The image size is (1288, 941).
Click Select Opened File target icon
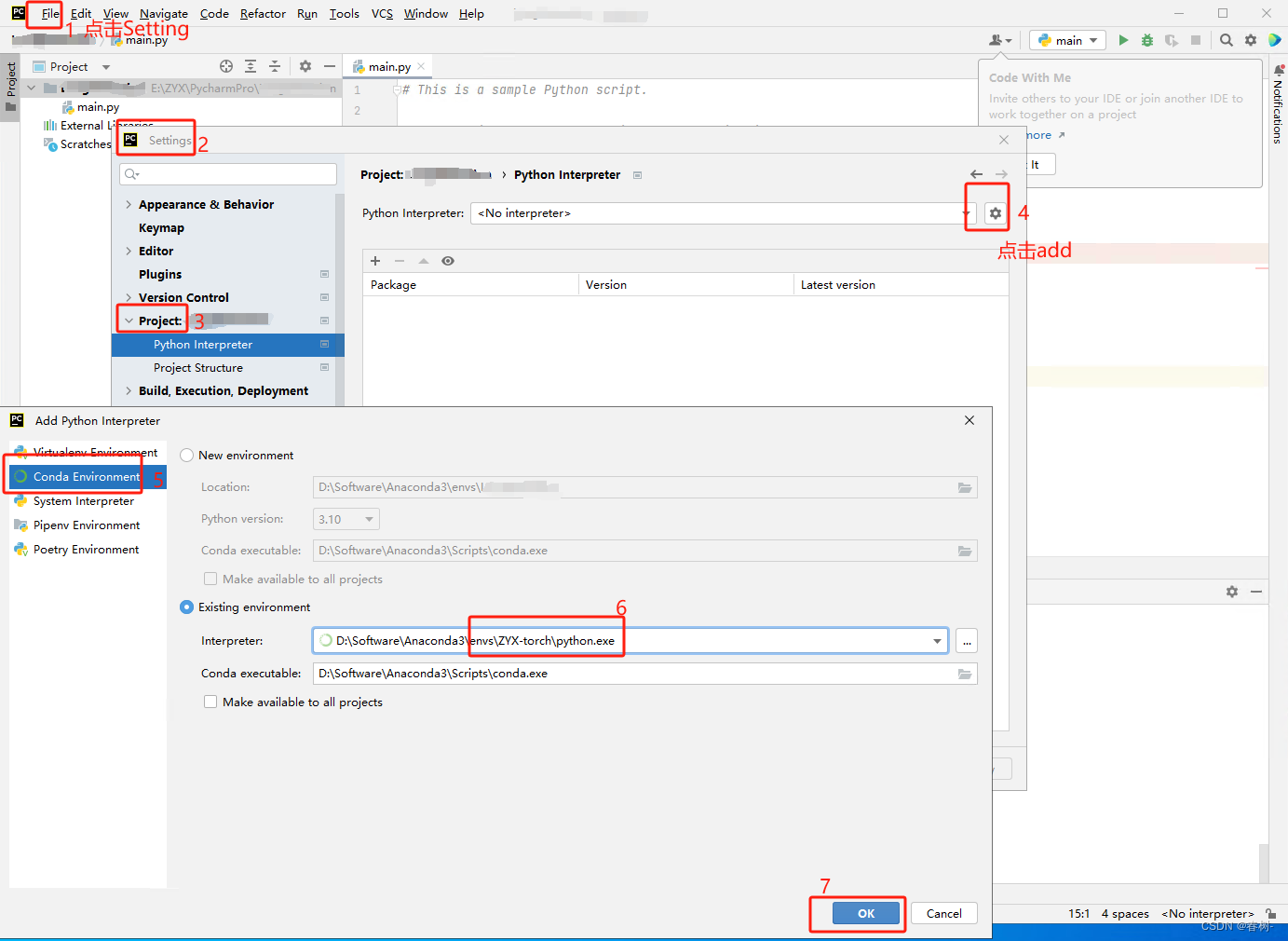tap(226, 66)
